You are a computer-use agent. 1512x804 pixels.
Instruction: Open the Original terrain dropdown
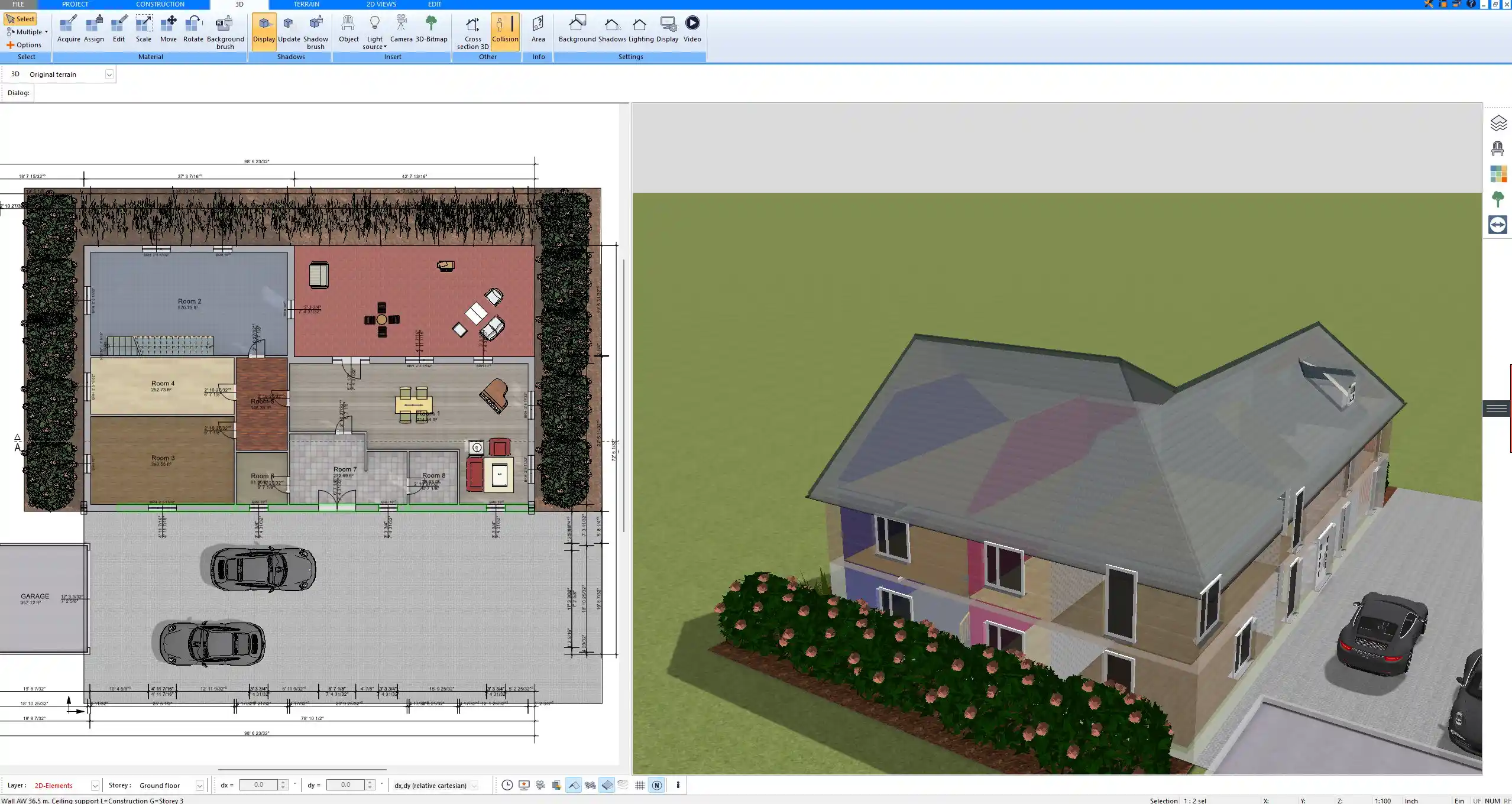tap(109, 74)
